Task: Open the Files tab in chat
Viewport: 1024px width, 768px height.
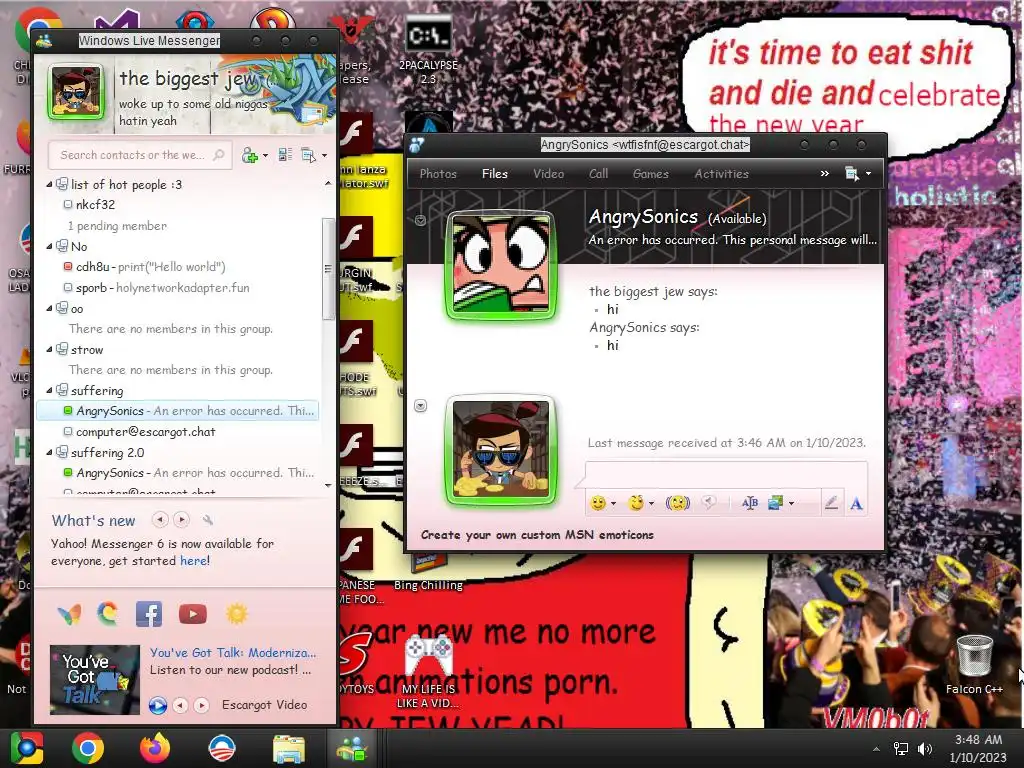Action: click(x=494, y=174)
